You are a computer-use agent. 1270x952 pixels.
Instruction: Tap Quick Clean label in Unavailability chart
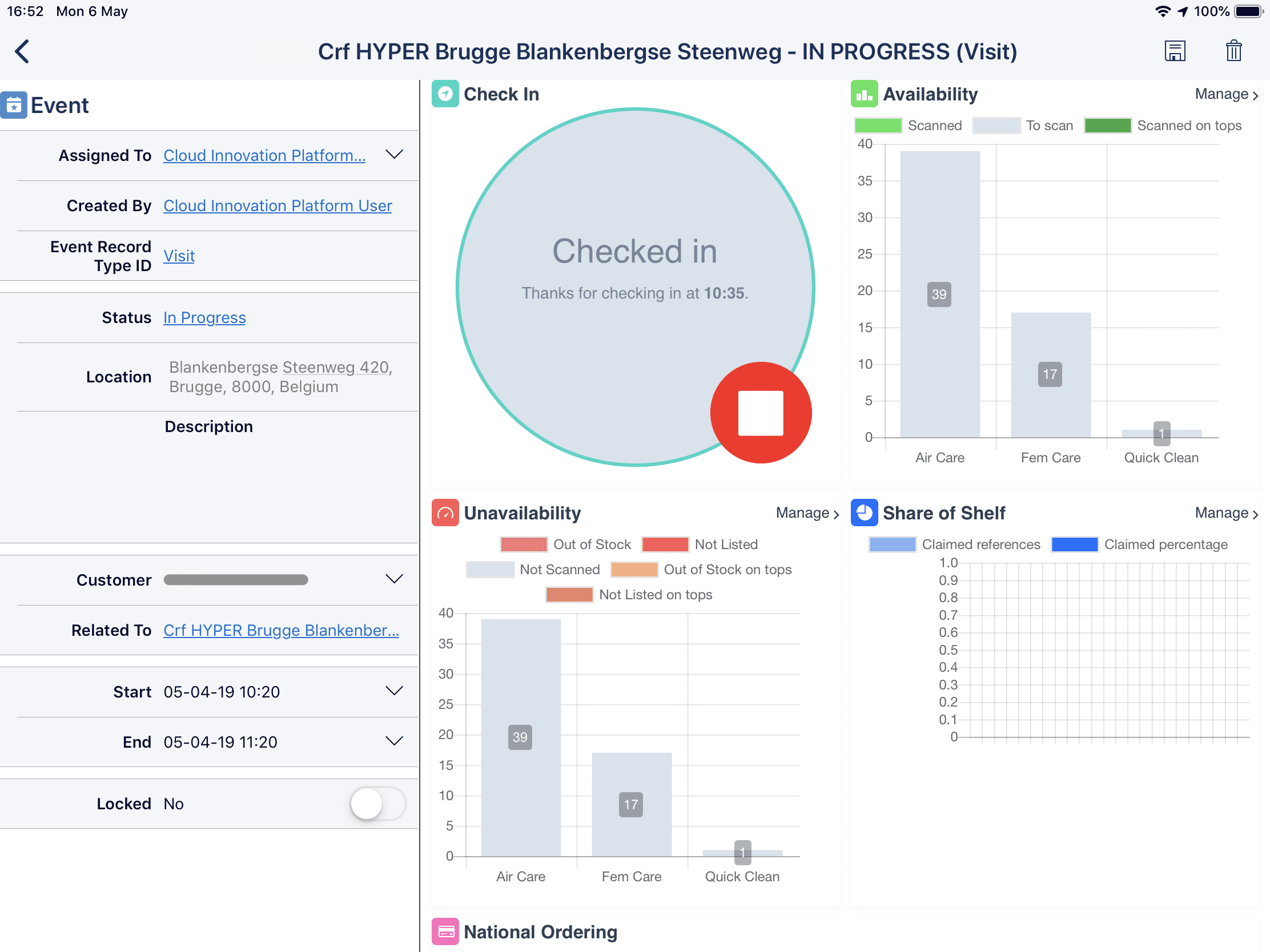(x=742, y=877)
